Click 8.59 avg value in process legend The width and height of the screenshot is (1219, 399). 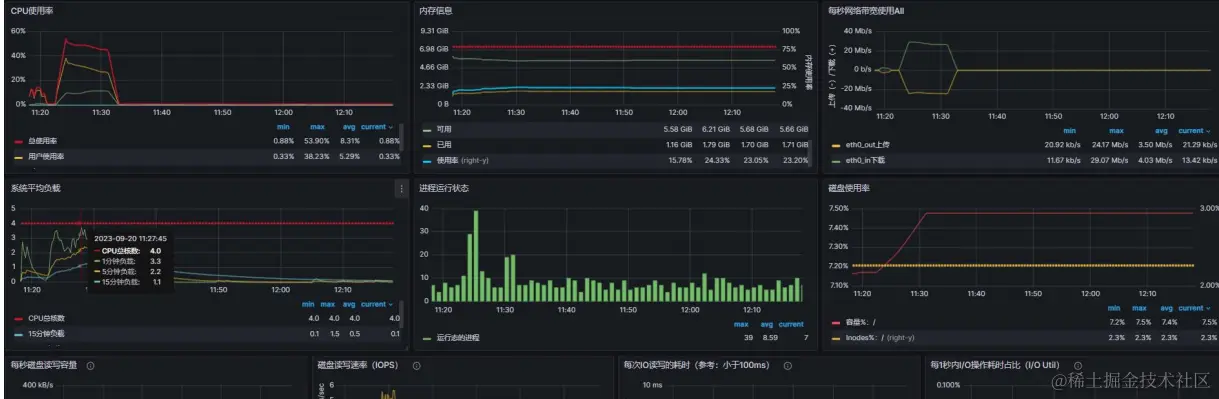coord(769,337)
